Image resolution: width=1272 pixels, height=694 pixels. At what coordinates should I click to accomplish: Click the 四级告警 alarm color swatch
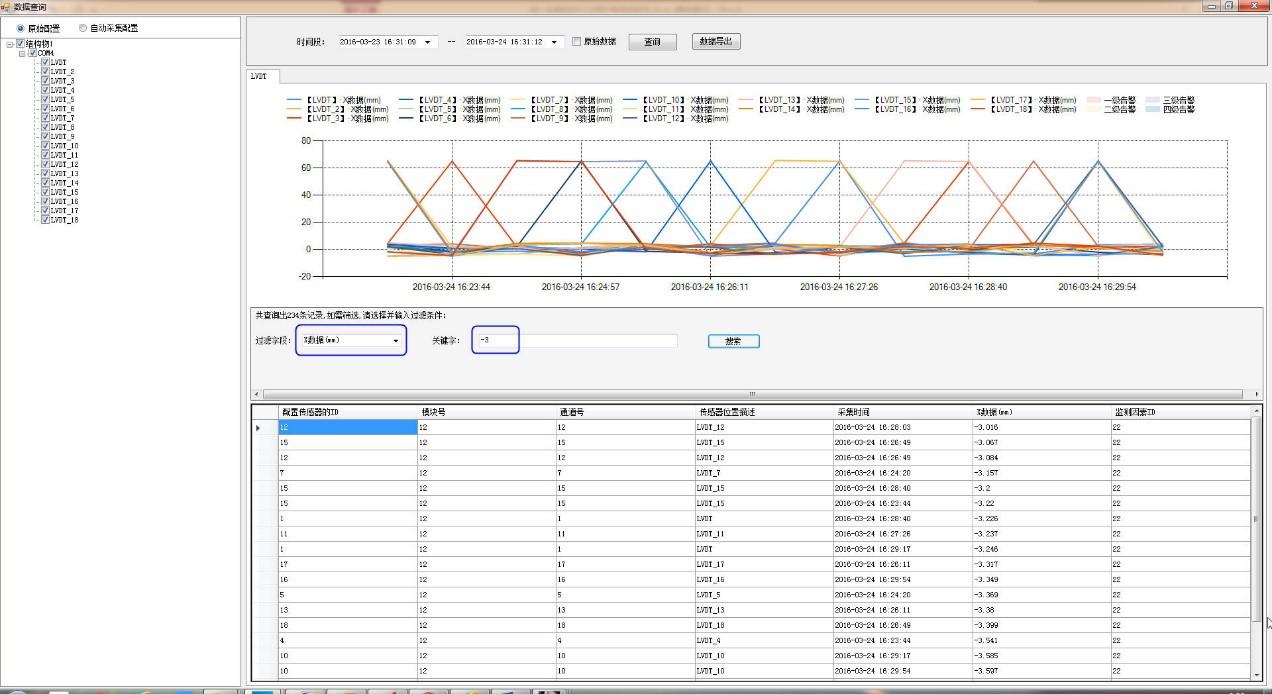tap(1153, 109)
